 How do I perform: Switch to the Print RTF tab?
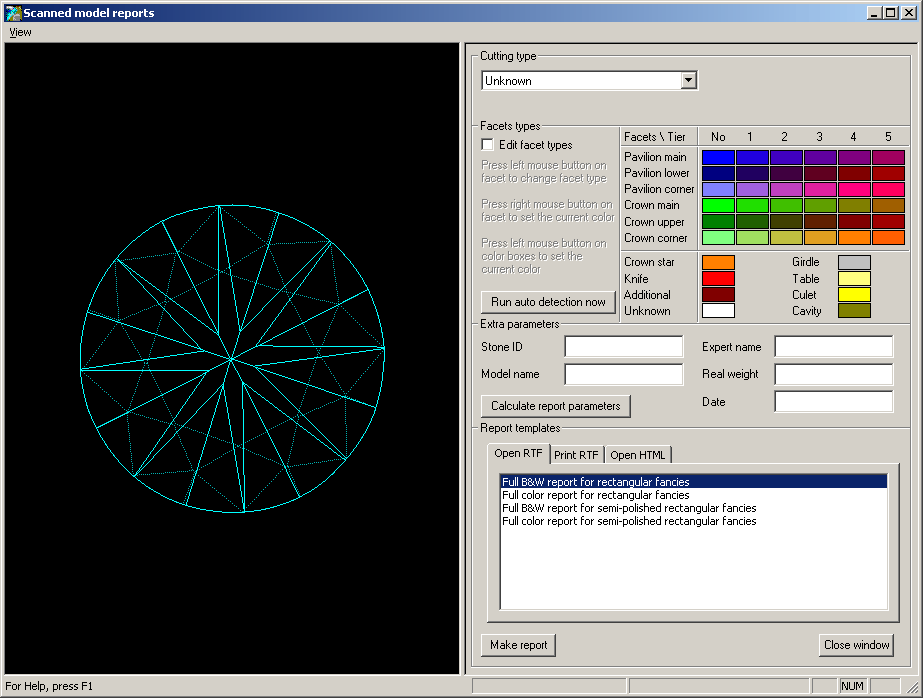tap(576, 455)
